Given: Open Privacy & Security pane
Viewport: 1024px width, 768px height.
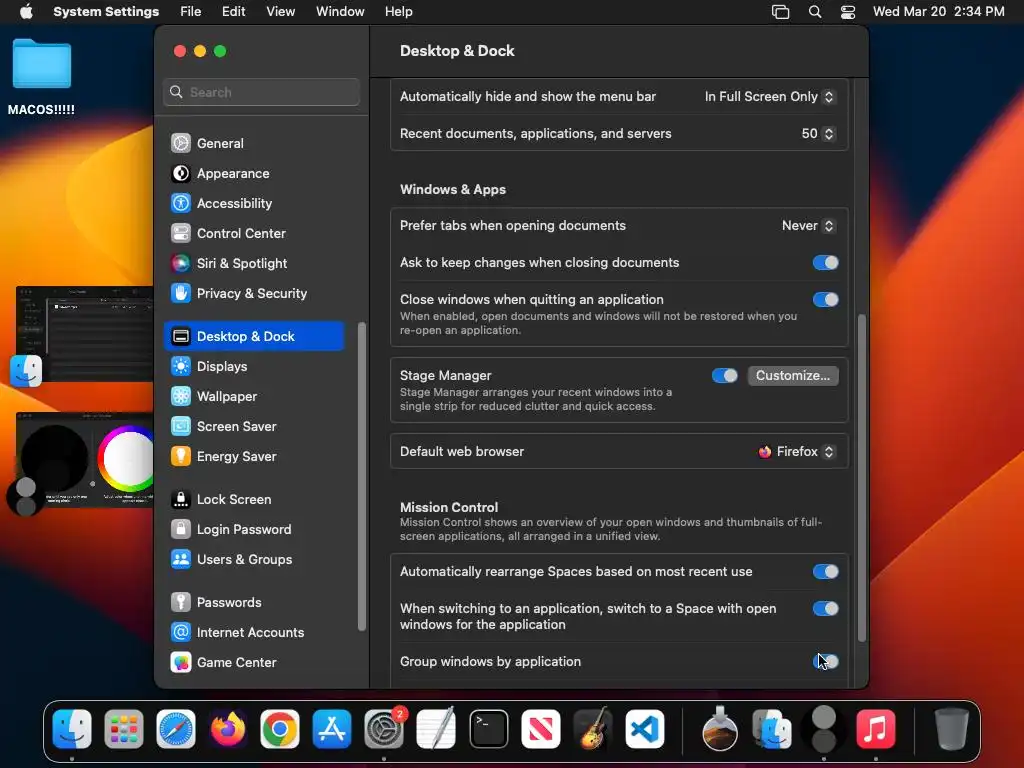Looking at the screenshot, I should 253,293.
